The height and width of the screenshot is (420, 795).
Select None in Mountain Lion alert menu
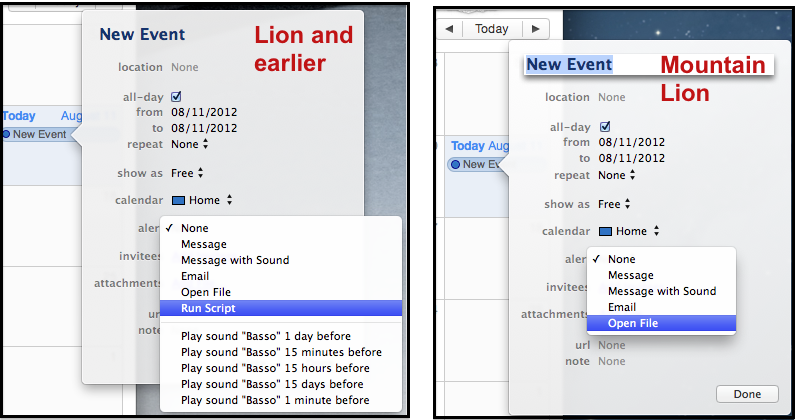click(x=661, y=259)
